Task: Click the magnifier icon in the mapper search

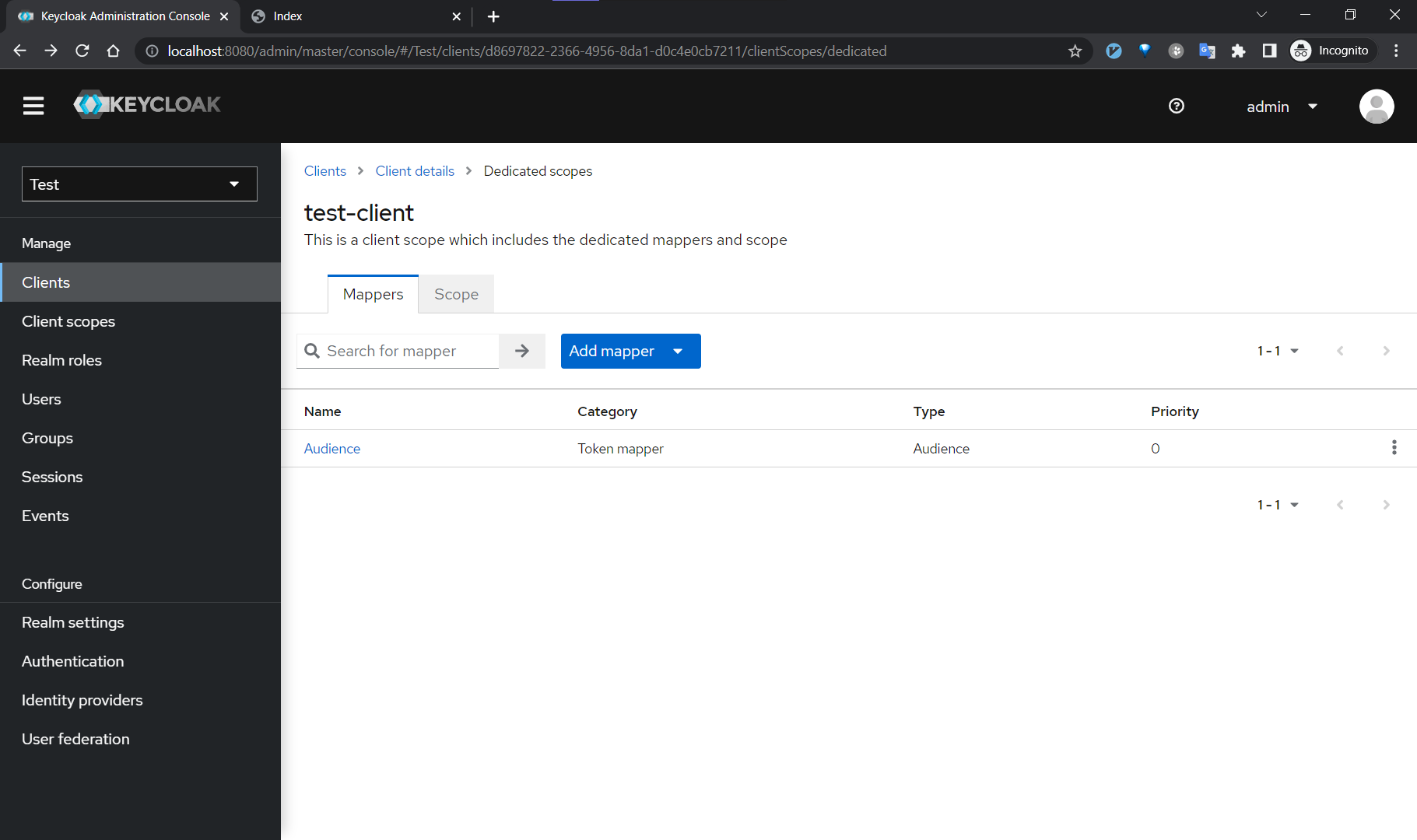Action: click(312, 351)
